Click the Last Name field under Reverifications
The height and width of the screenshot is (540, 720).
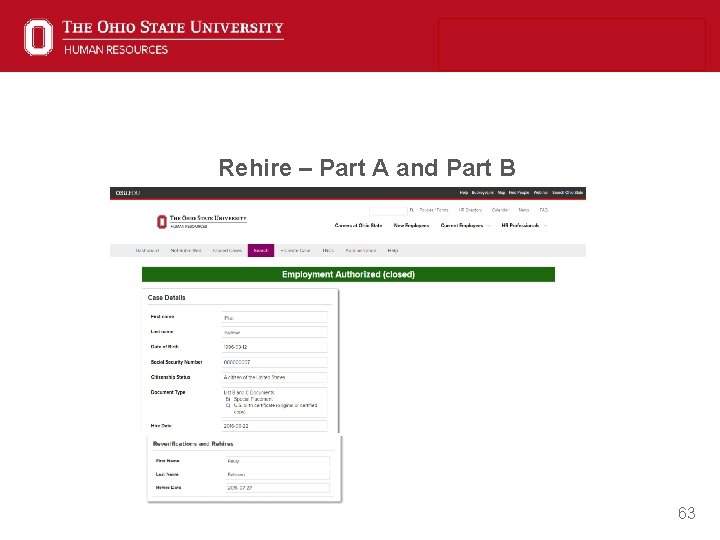(x=278, y=474)
